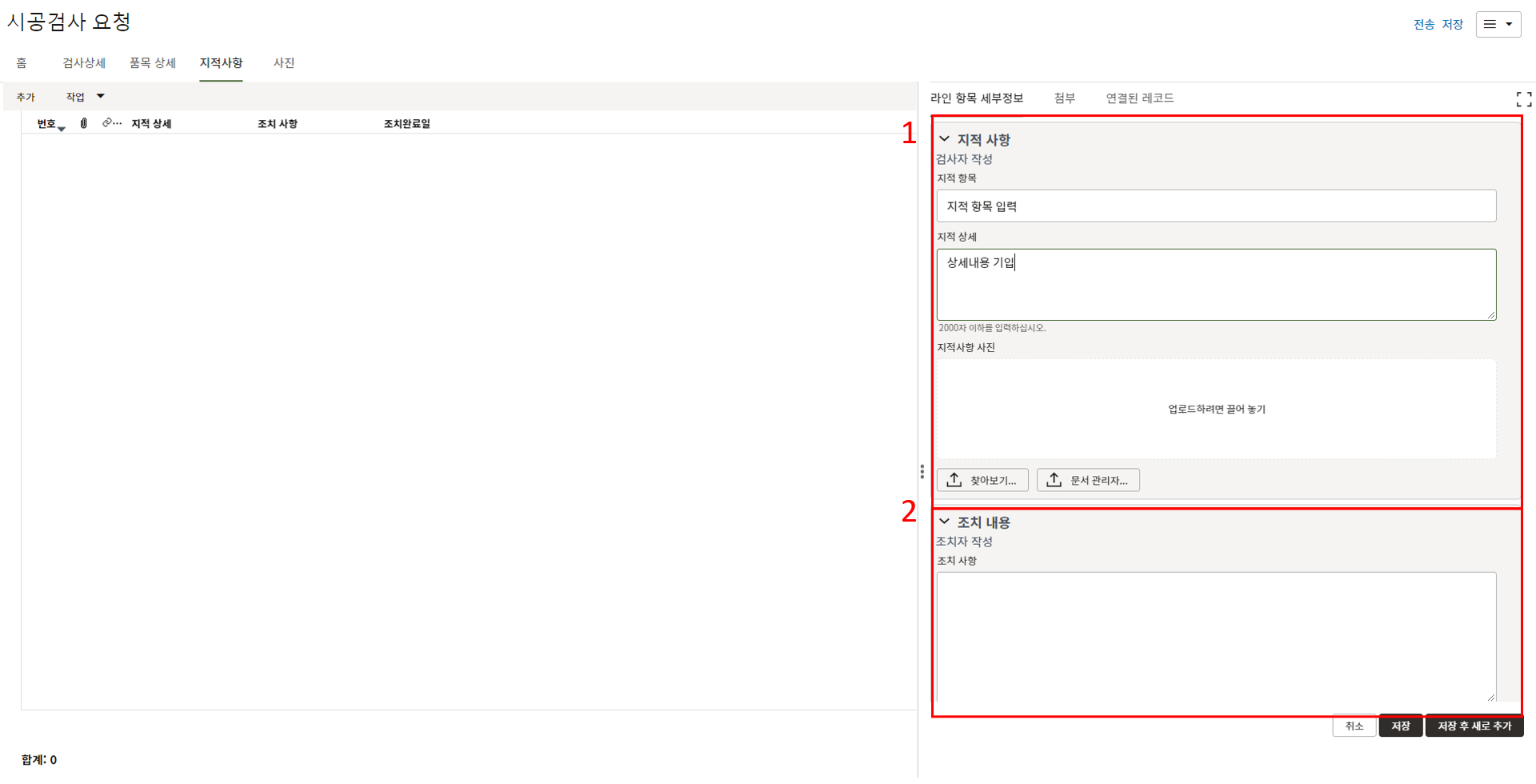Open the 사진 tab
The width and height of the screenshot is (1536, 784).
pos(284,62)
